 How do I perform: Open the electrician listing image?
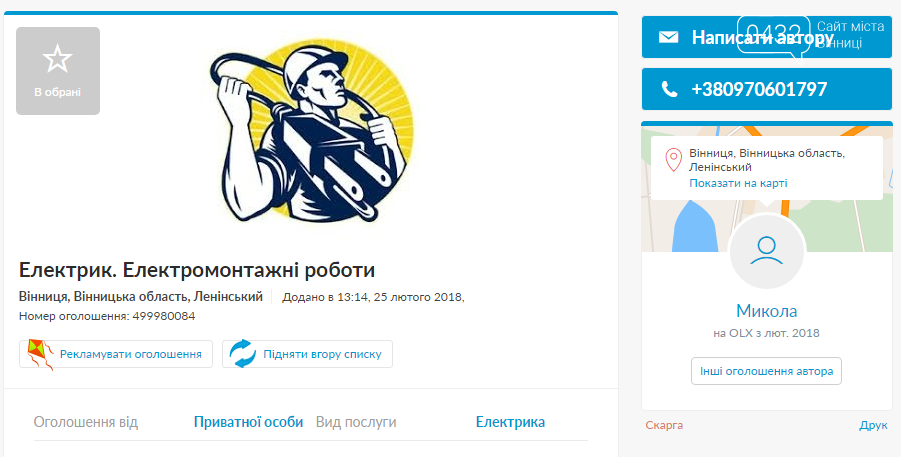coord(311,131)
